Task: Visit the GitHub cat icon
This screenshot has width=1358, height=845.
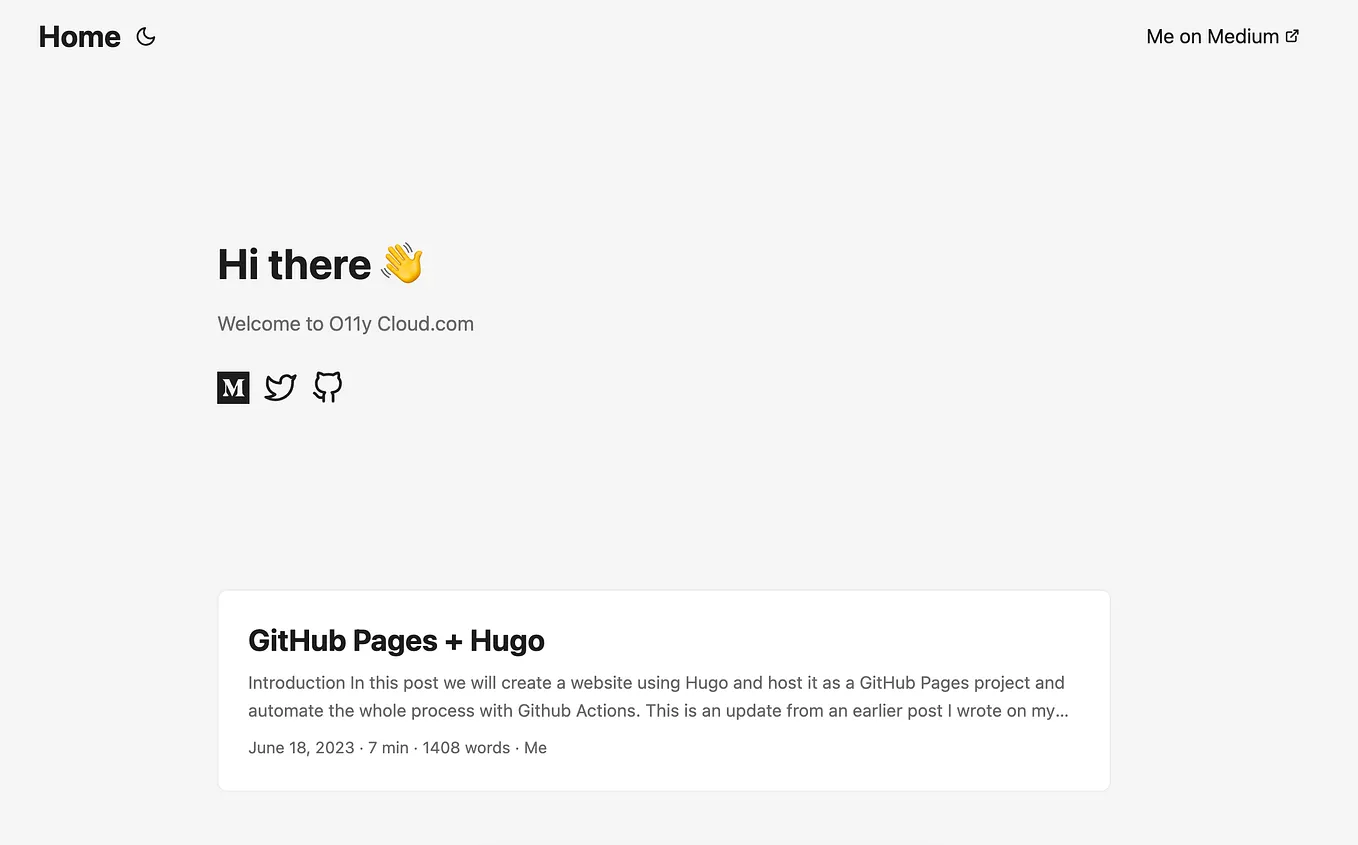Action: (326, 387)
